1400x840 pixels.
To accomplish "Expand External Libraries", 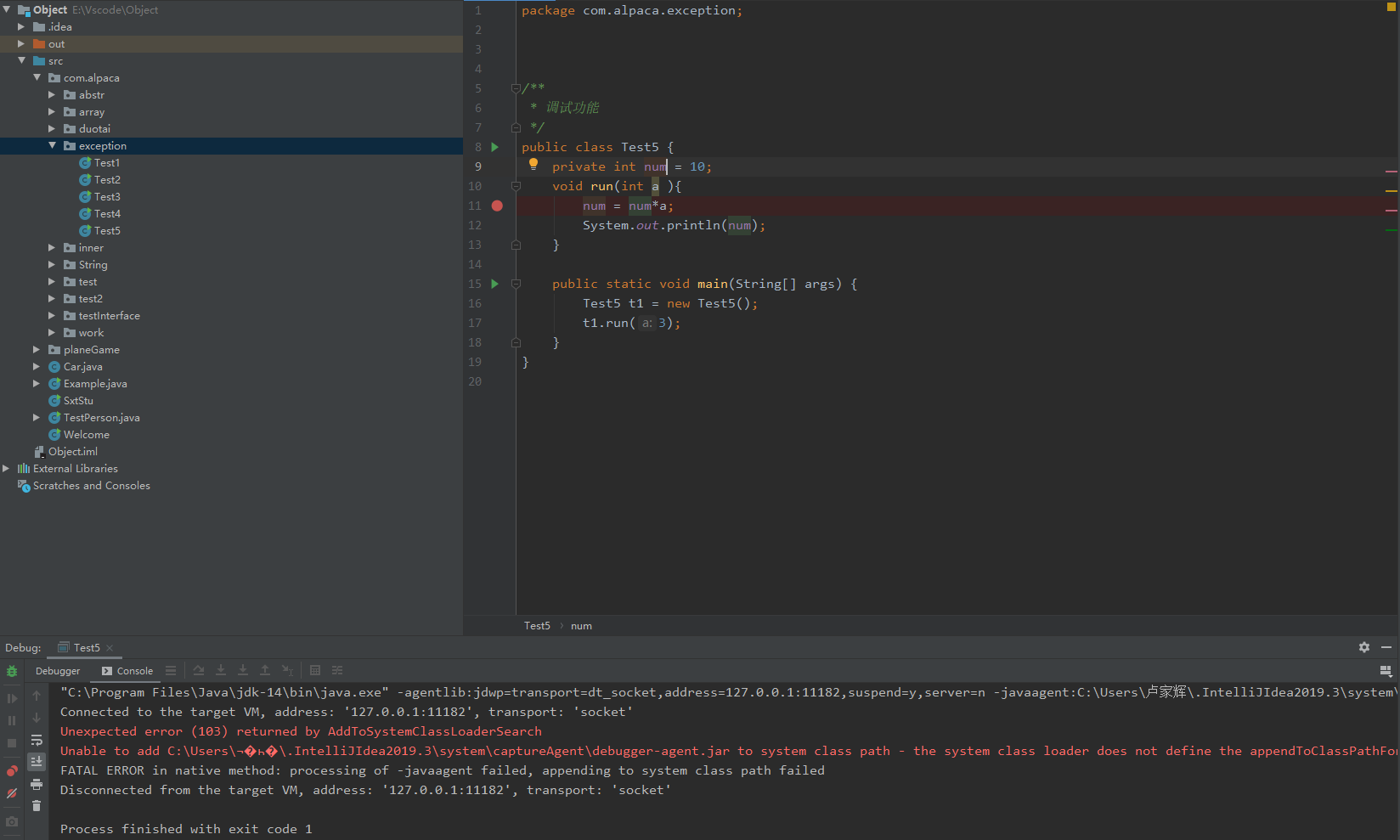I will [x=6, y=468].
